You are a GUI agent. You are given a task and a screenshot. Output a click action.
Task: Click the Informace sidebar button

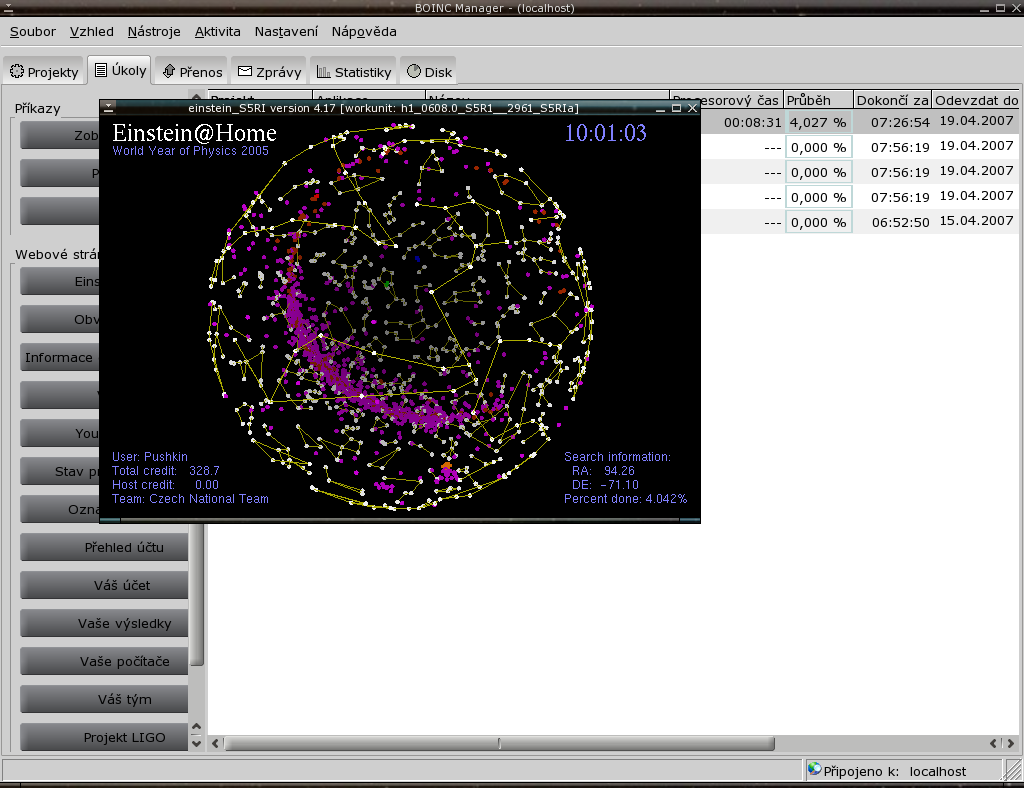tap(59, 357)
